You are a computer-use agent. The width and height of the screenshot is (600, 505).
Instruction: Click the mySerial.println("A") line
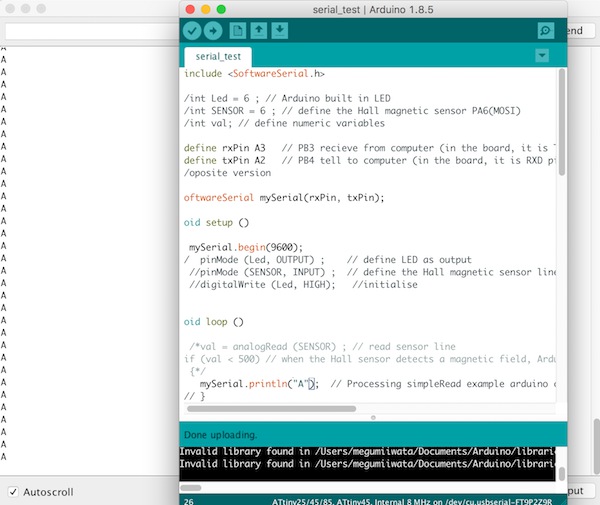tap(377, 384)
